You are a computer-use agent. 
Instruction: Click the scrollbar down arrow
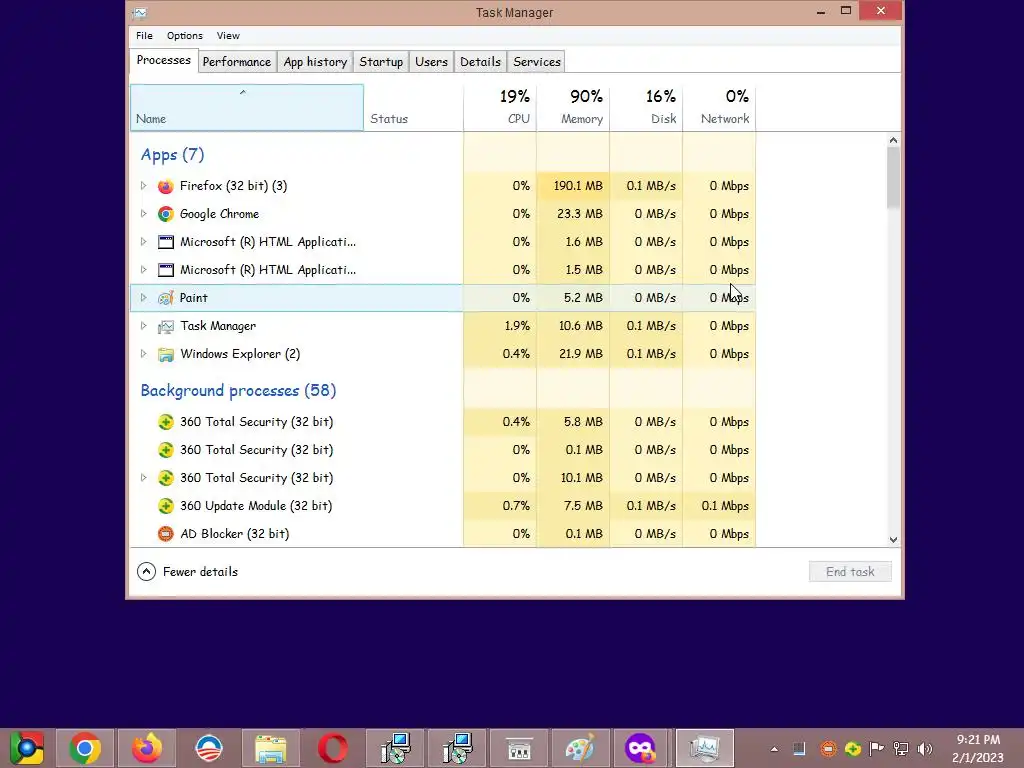[893, 540]
